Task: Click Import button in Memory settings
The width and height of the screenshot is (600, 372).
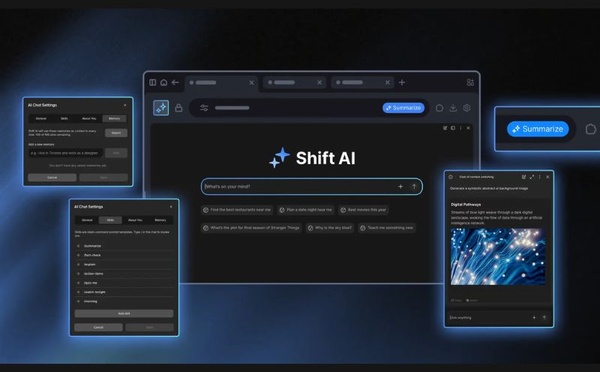Action: (x=116, y=133)
